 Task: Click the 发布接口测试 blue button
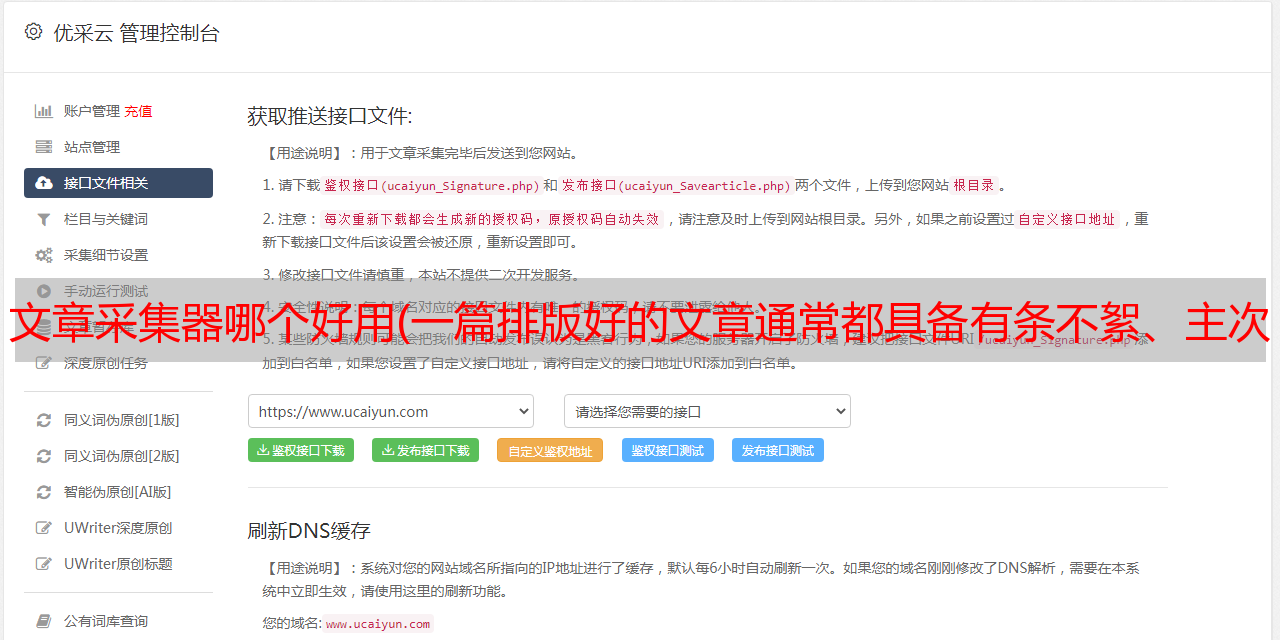tap(778, 450)
